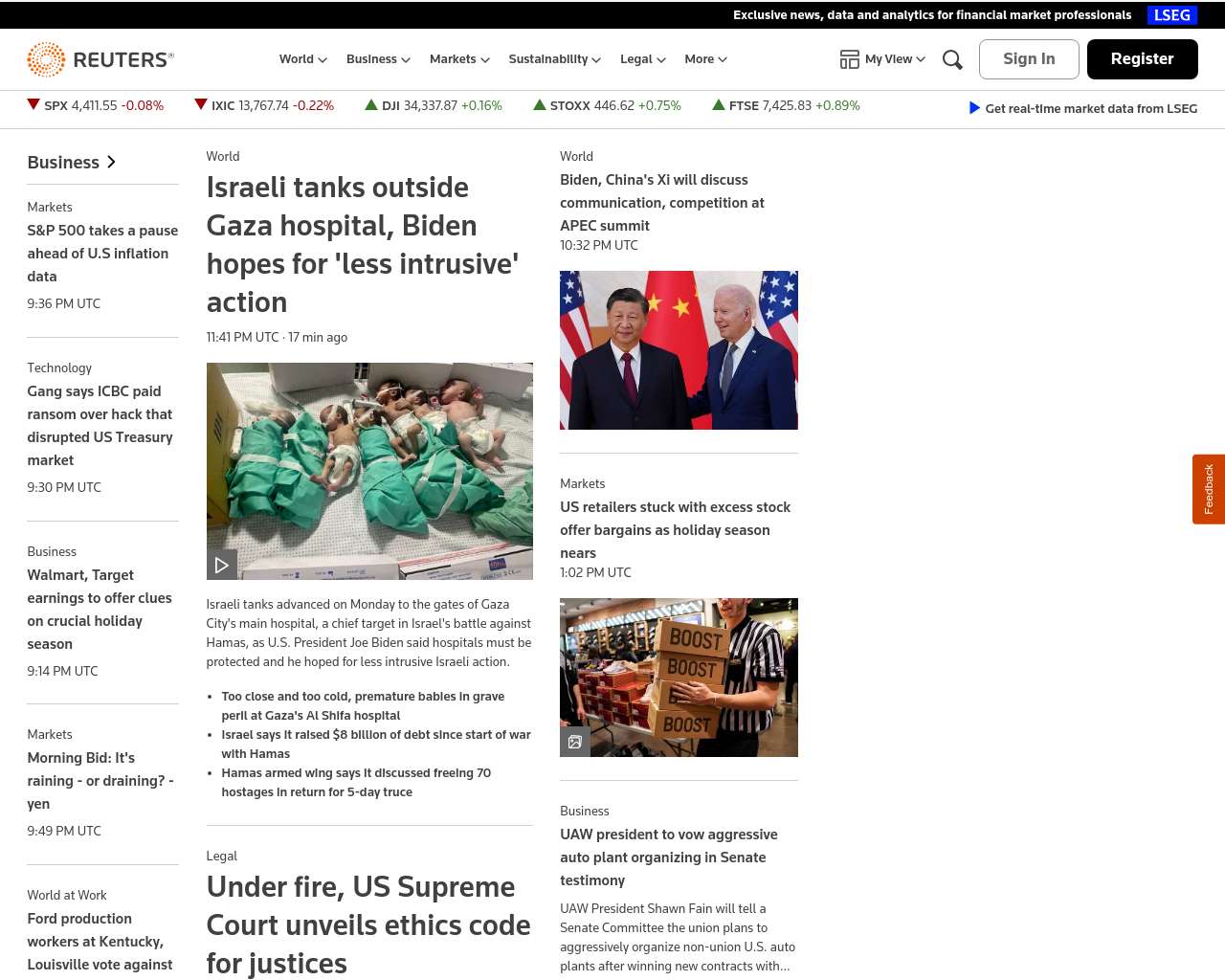Click the FTSE green up triangle
This screenshot has height=980, width=1225.
[x=719, y=105]
